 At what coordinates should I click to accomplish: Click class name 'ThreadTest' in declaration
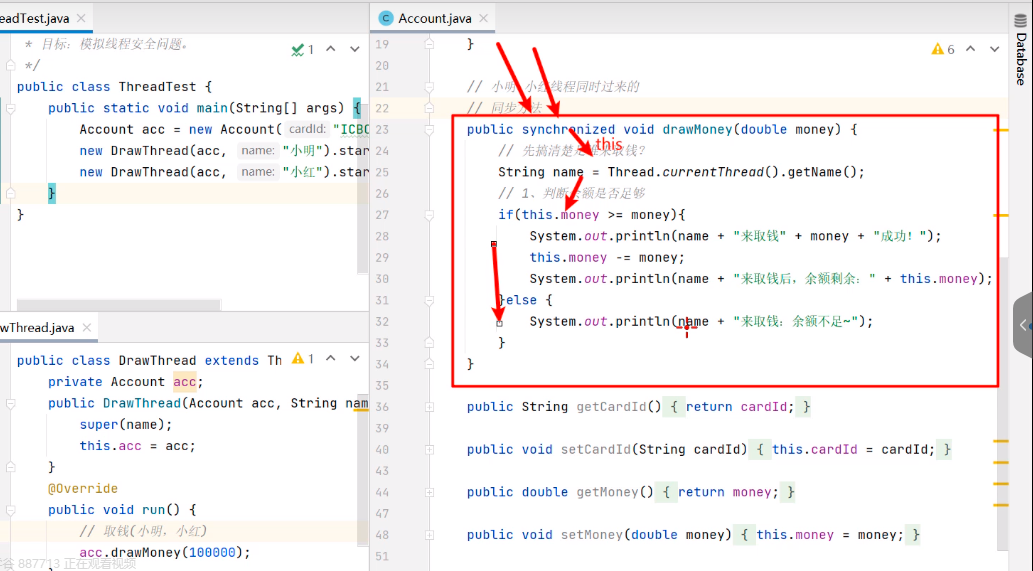coord(157,87)
